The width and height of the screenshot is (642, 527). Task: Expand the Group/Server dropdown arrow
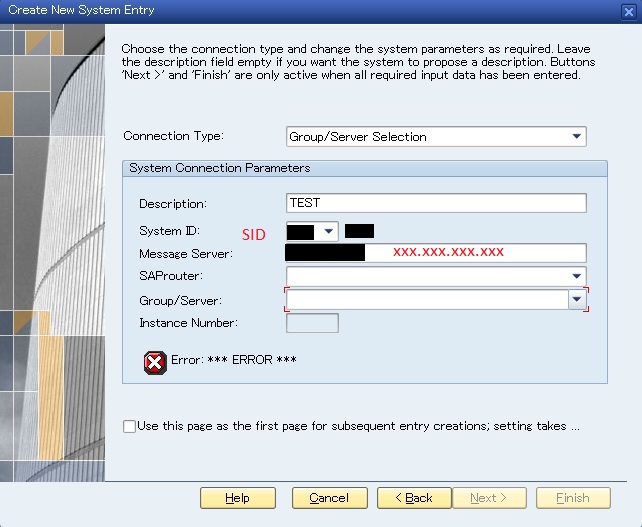tap(577, 299)
